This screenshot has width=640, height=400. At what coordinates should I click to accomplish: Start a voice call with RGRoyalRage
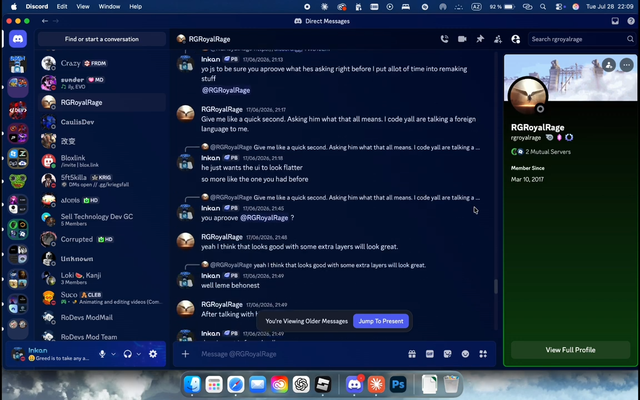click(444, 39)
